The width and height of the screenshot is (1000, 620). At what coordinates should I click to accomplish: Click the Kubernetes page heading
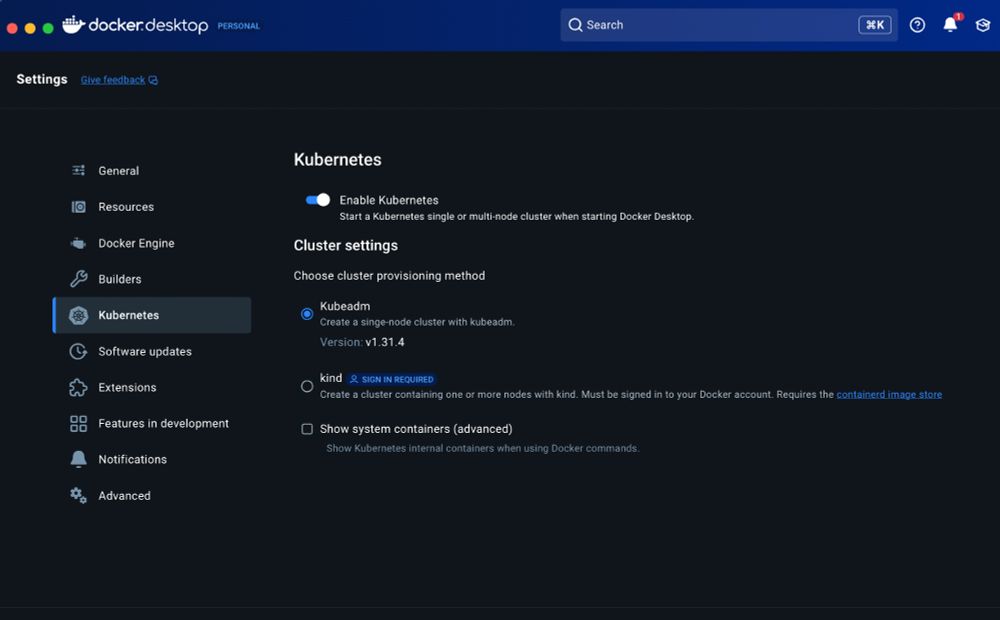click(x=337, y=159)
